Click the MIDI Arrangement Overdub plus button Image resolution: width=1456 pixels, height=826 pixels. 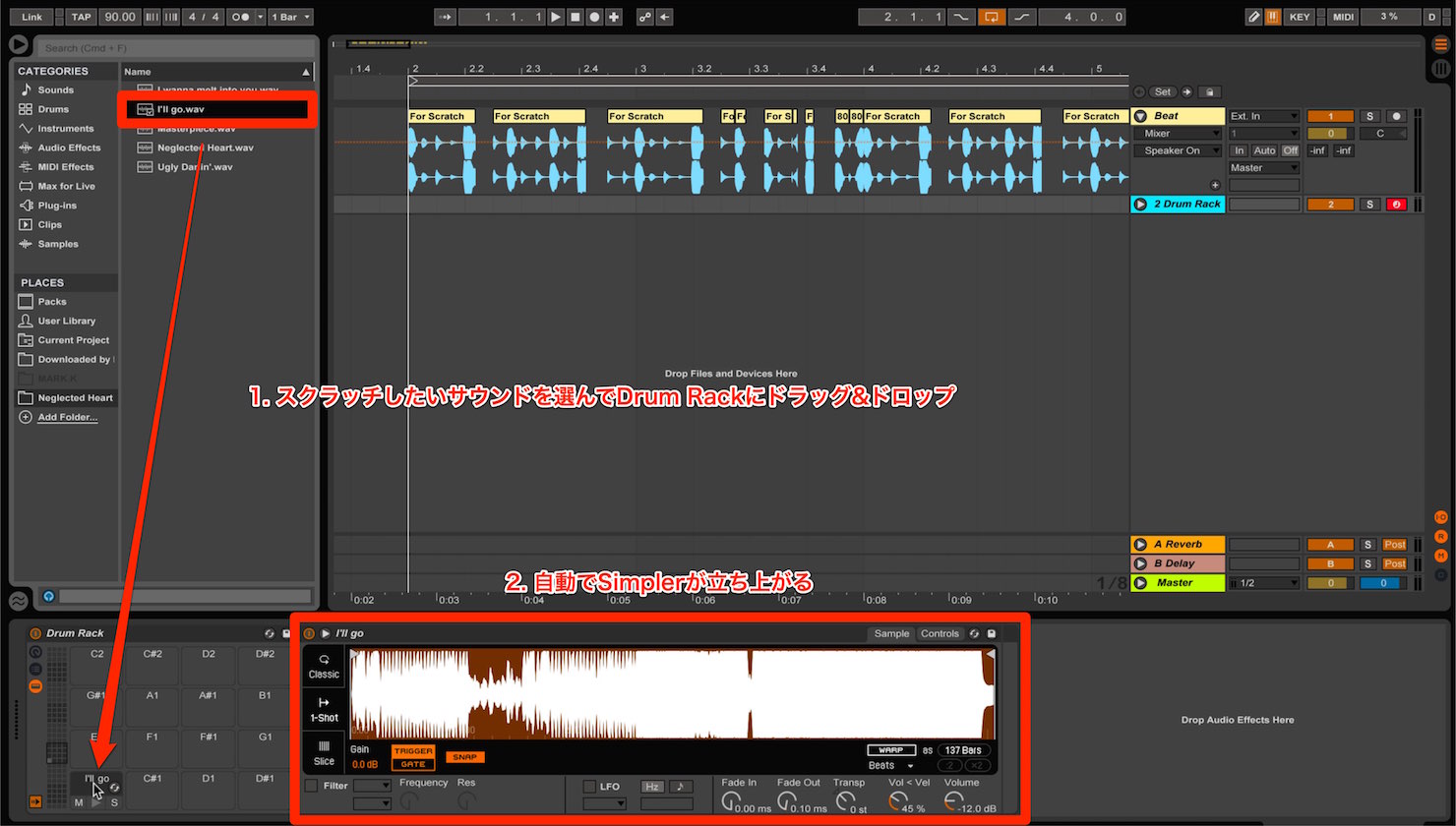coord(614,17)
